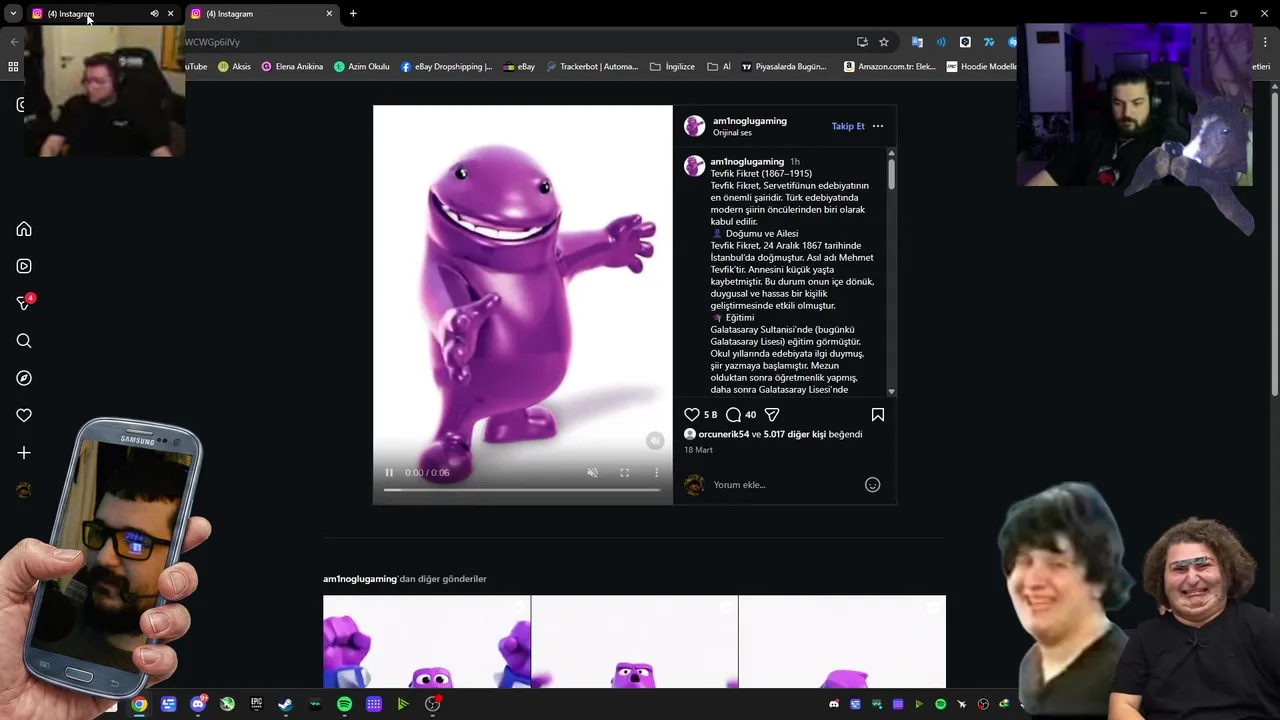Open a new browser tab
This screenshot has height=720, width=1280.
coord(353,14)
